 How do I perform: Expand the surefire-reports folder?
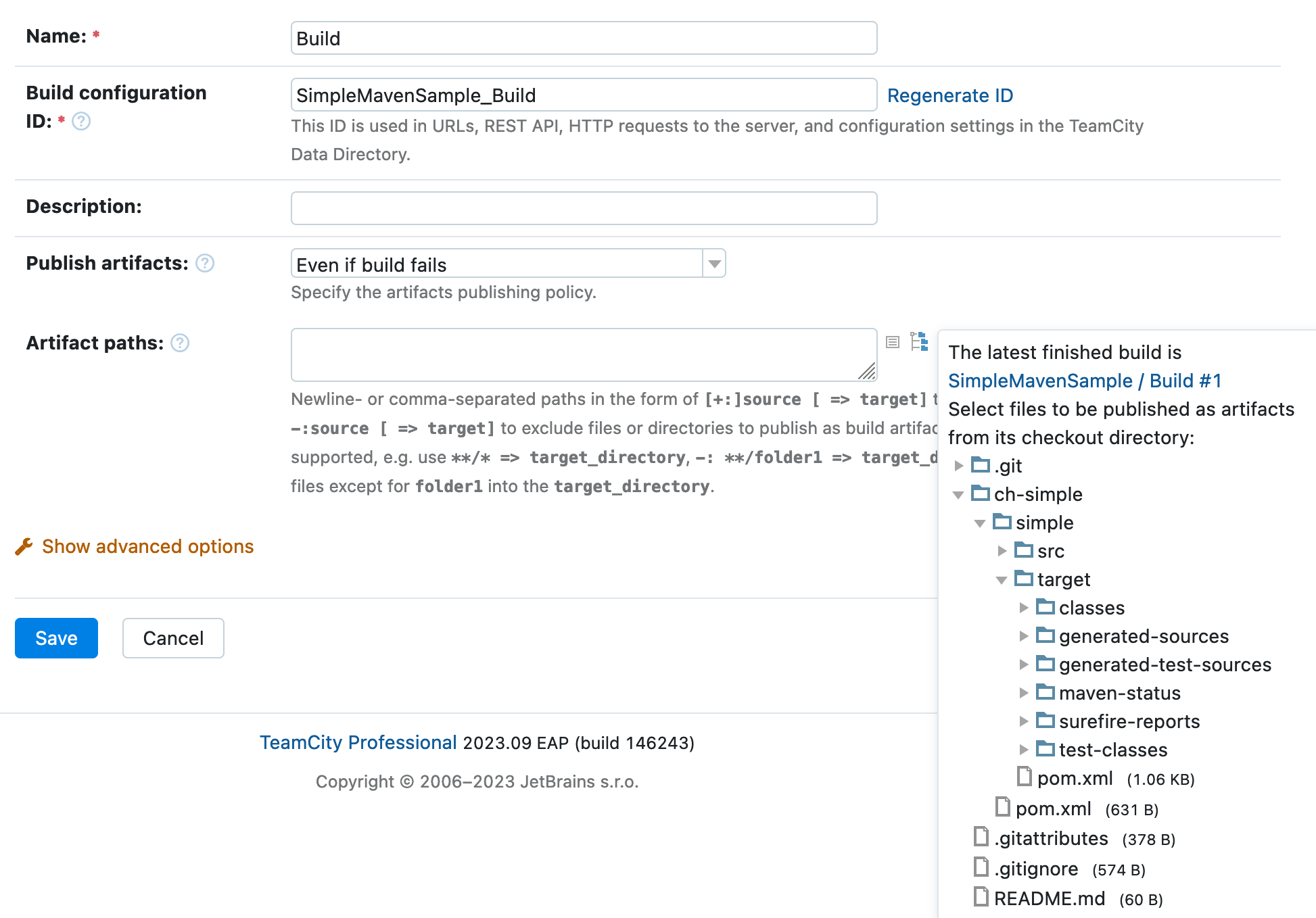[x=1024, y=721]
